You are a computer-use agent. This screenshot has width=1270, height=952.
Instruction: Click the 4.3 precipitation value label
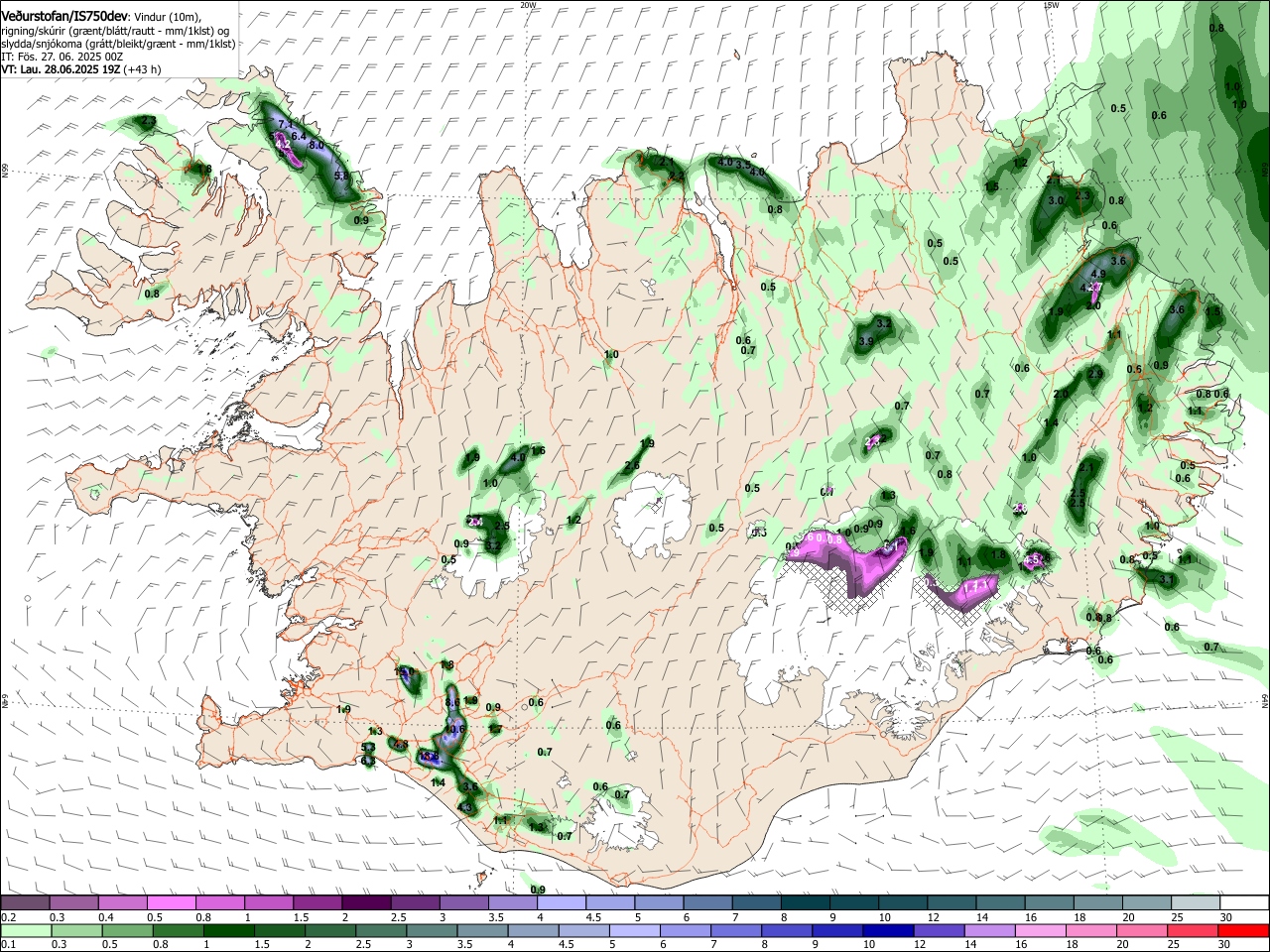pyautogui.click(x=465, y=808)
